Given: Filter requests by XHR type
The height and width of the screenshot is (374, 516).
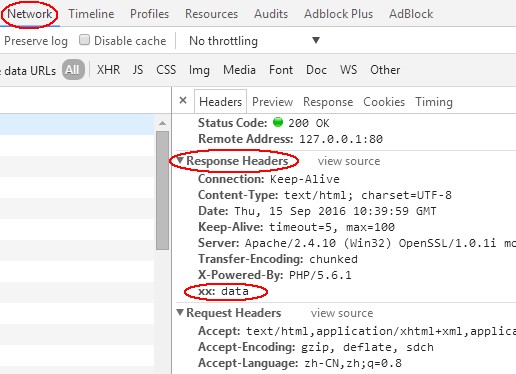Looking at the screenshot, I should (108, 70).
